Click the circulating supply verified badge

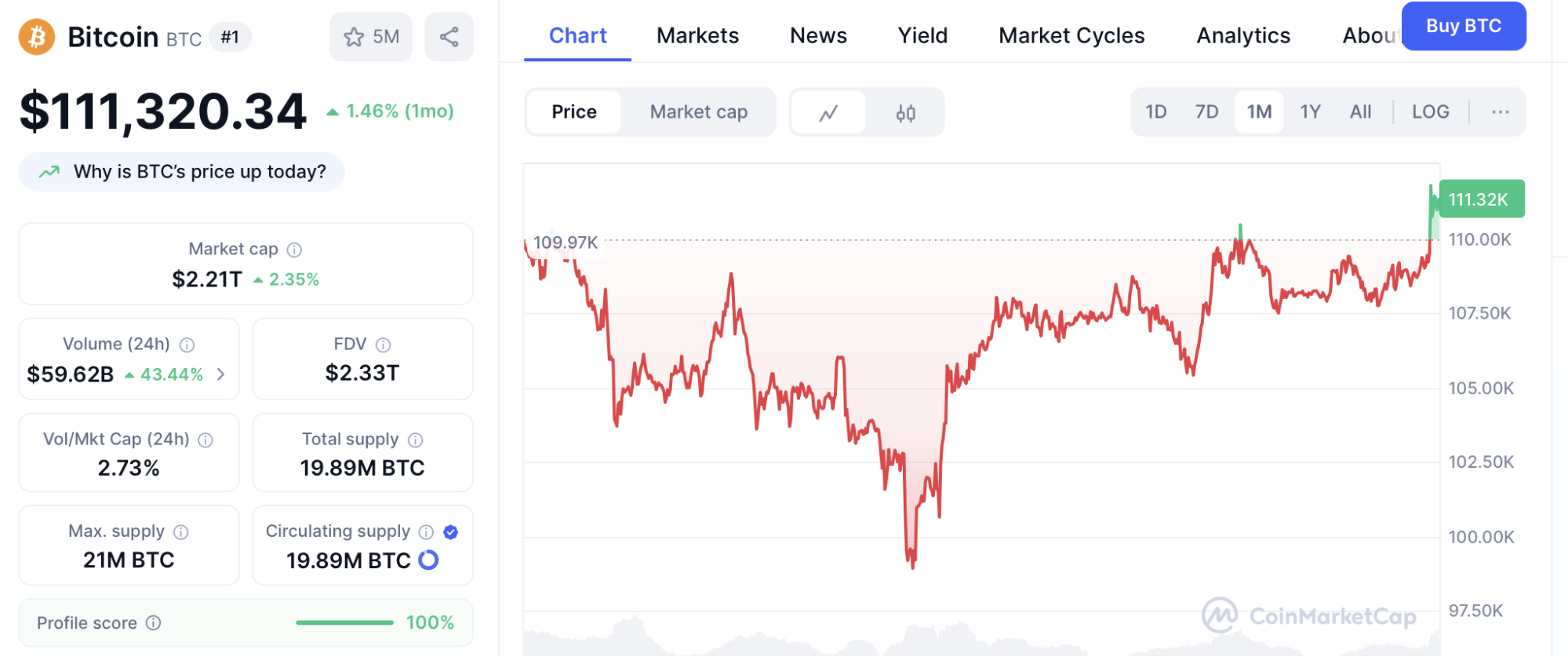click(449, 531)
